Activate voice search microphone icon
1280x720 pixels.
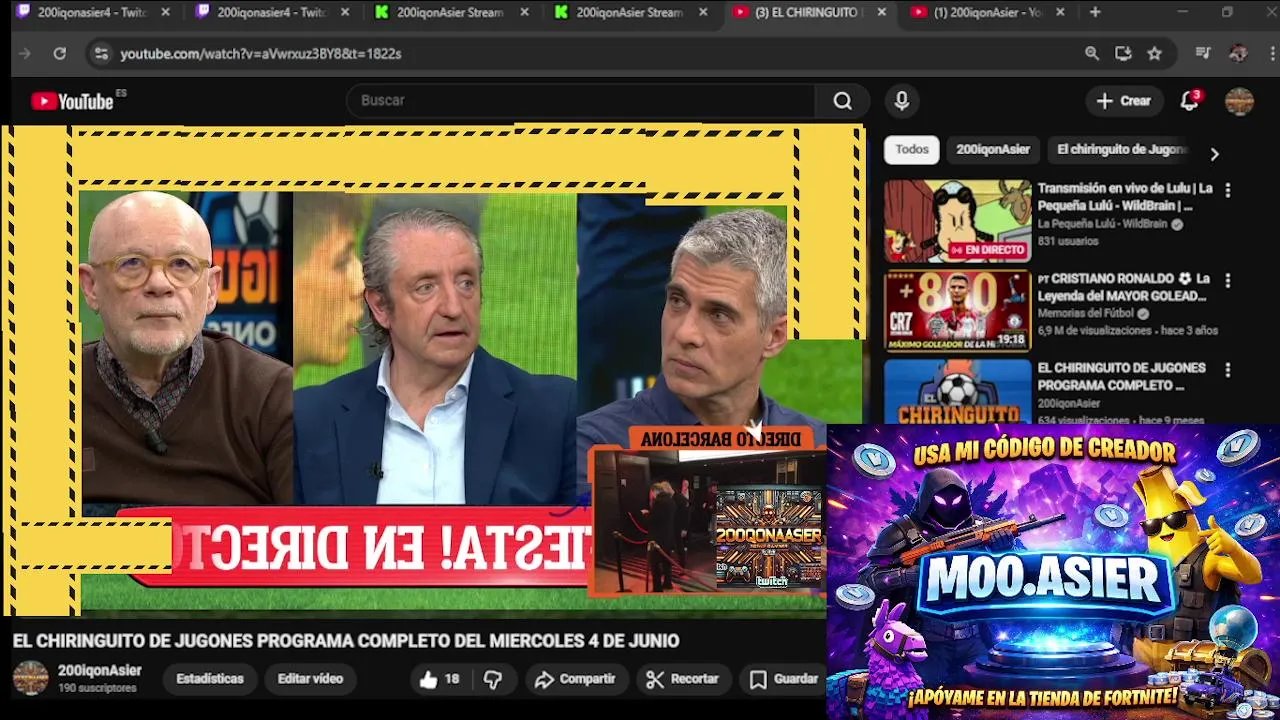[x=902, y=101]
